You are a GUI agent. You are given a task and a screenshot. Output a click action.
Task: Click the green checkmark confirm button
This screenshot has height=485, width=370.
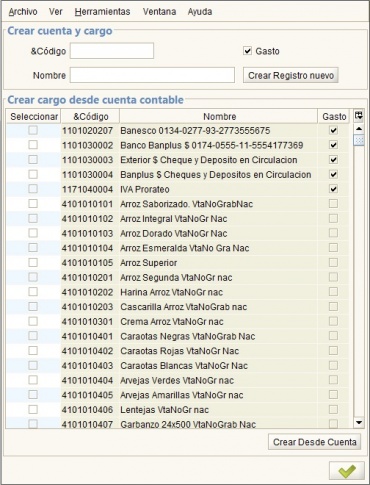[x=347, y=471]
